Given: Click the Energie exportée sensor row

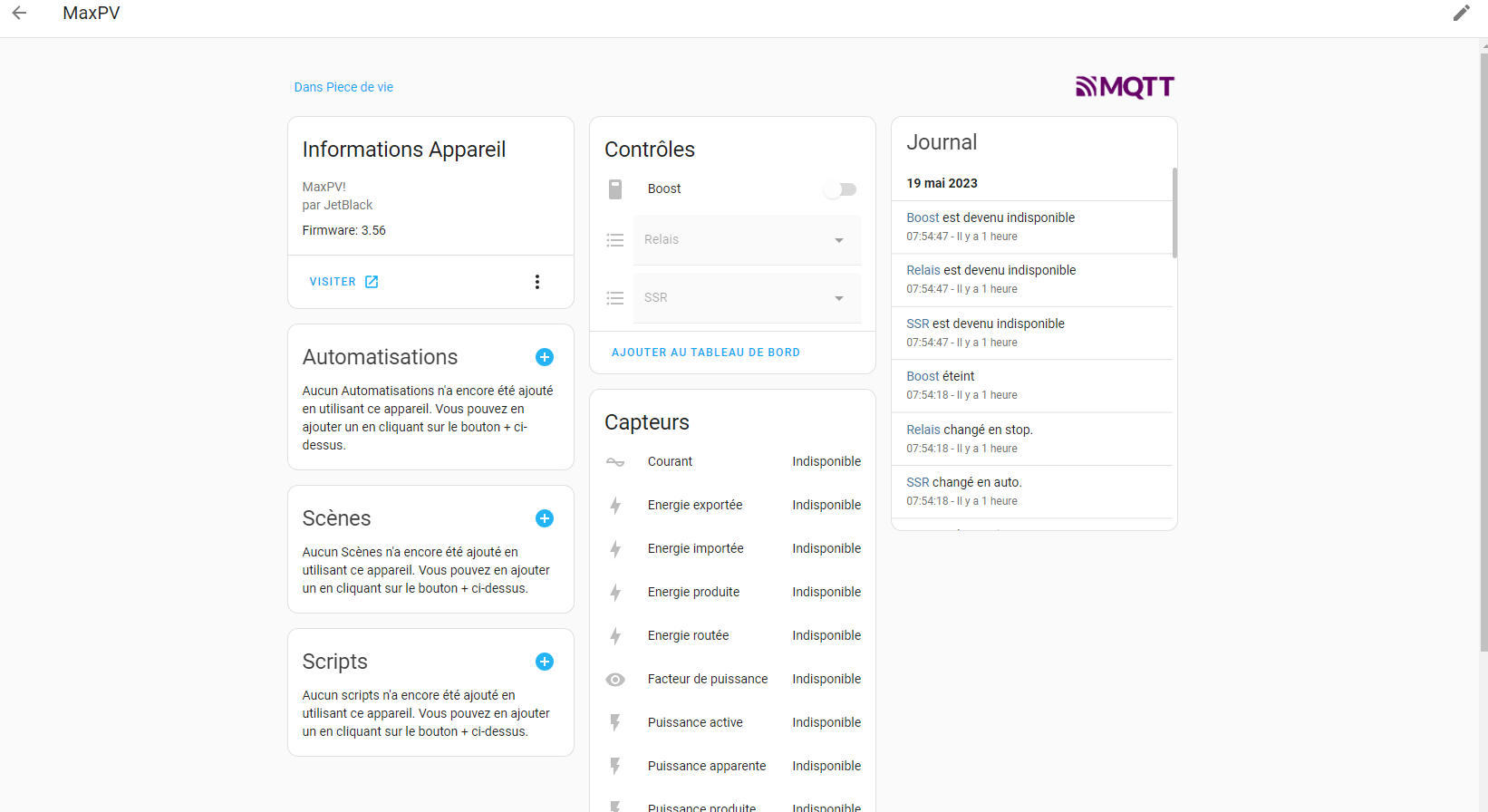Looking at the screenshot, I should click(732, 506).
